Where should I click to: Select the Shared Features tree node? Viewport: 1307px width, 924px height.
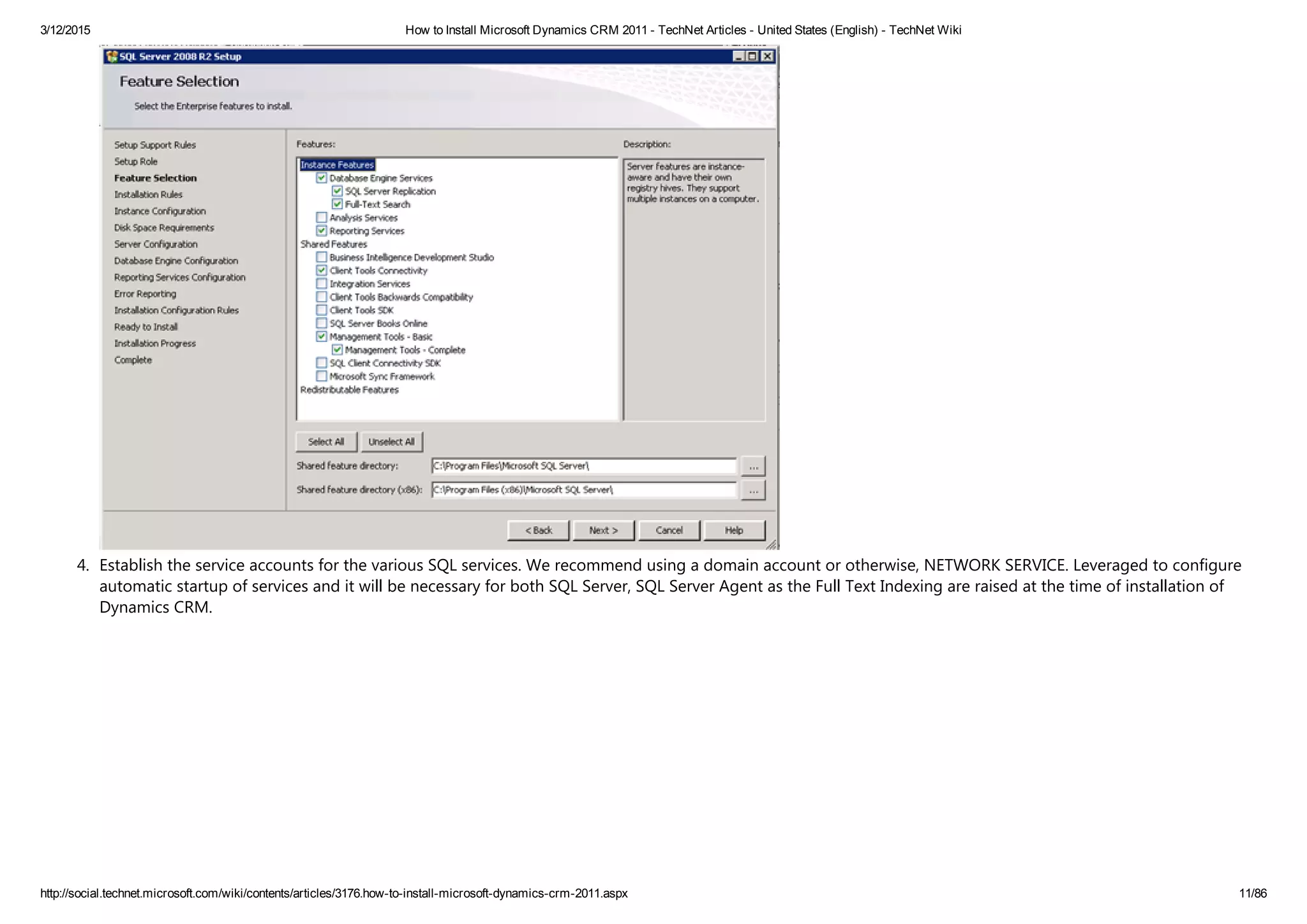(x=334, y=244)
